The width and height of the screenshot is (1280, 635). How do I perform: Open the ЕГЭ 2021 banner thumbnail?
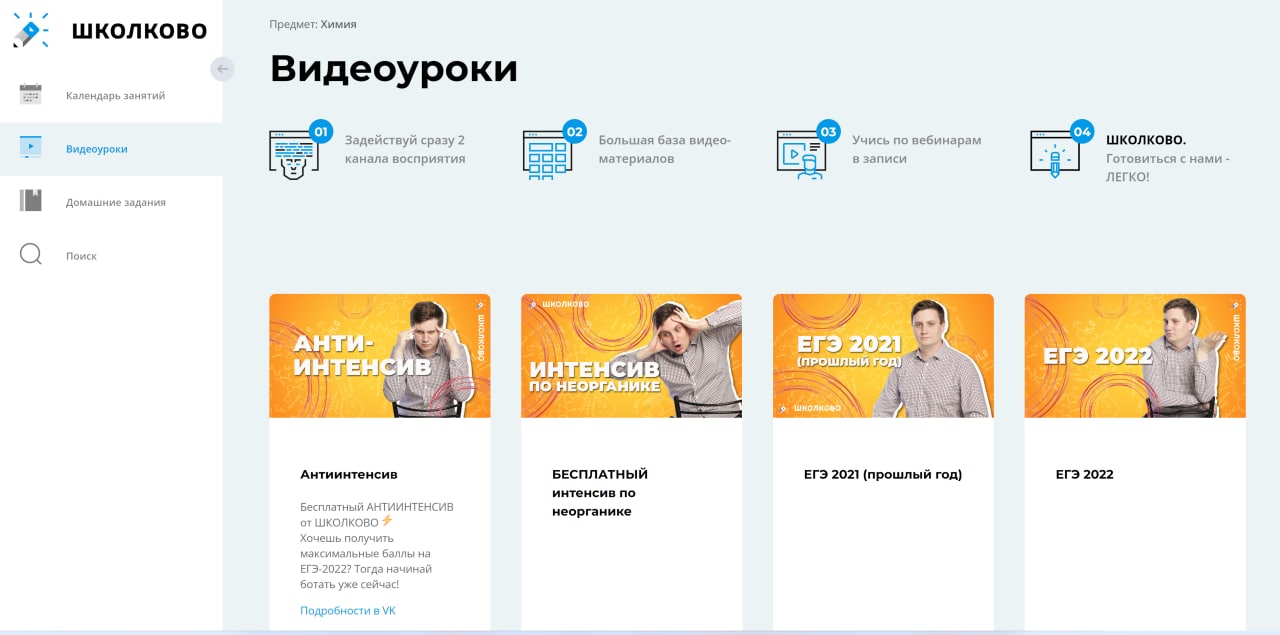point(883,356)
